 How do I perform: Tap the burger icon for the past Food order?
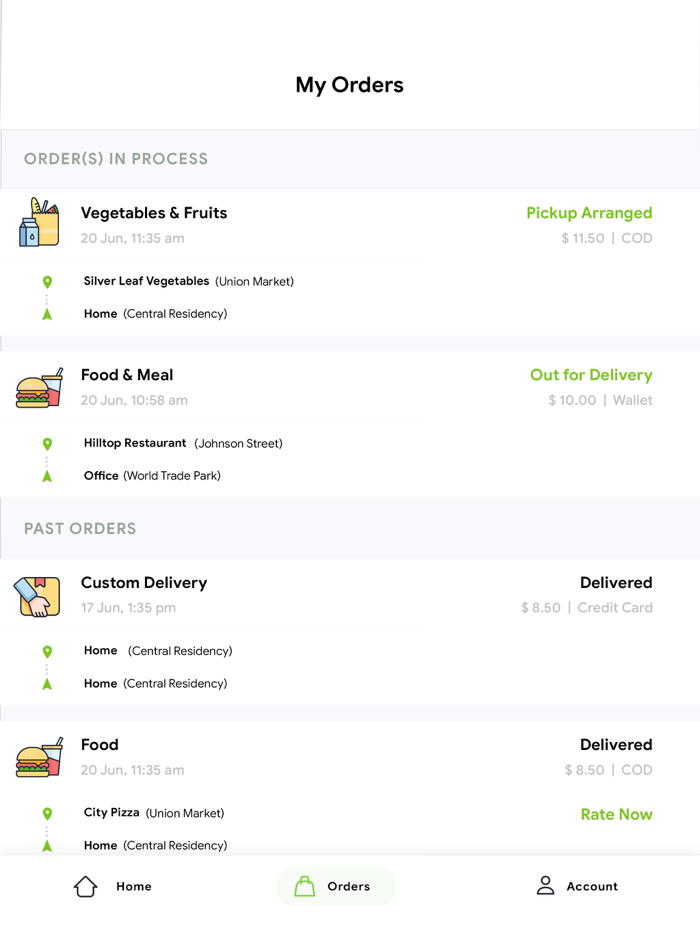37,756
